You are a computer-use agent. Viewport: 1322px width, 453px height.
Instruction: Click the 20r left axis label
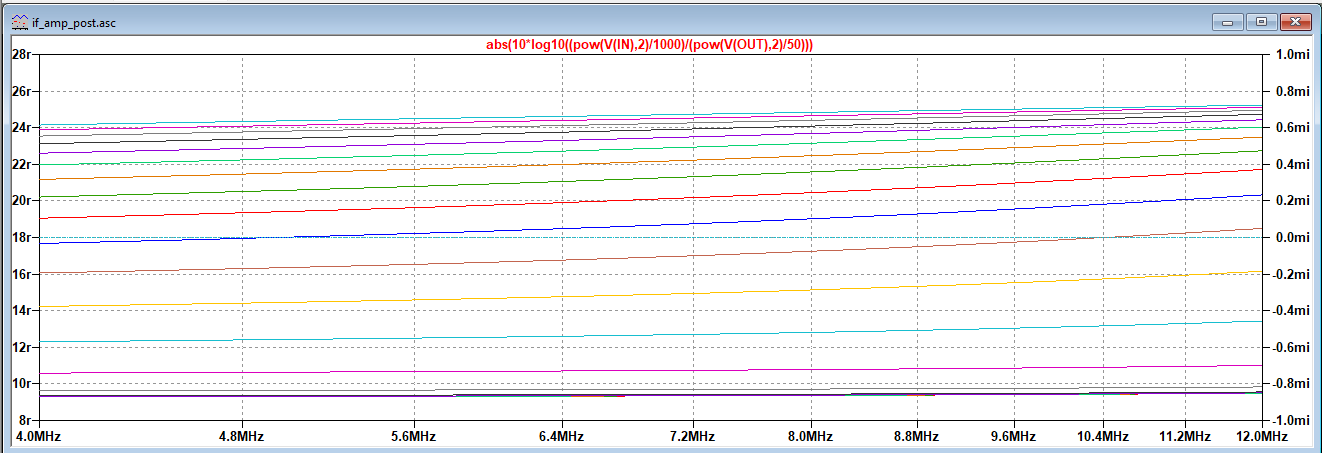point(22,200)
